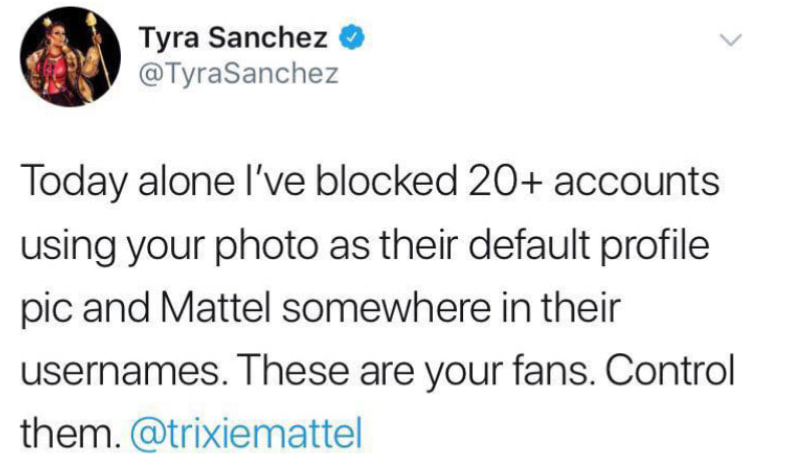Click the word "Today" in the tweet

73,184
